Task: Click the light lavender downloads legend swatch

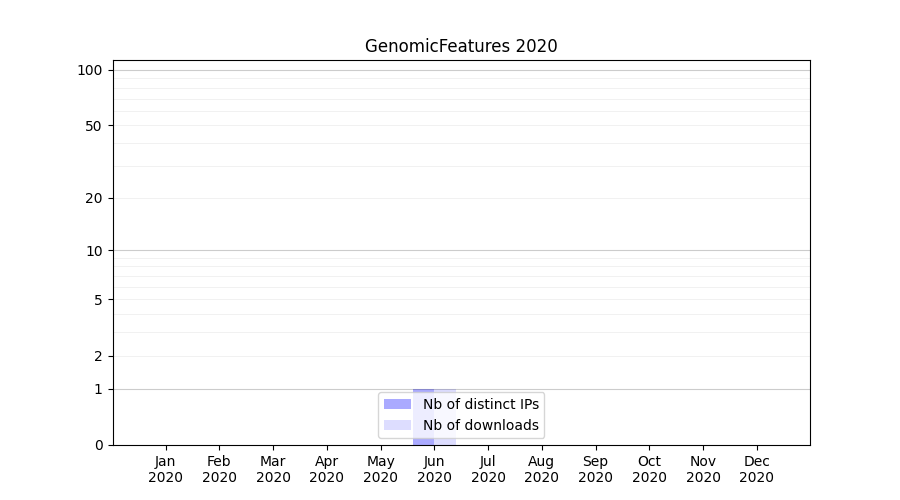Action: (x=397, y=425)
